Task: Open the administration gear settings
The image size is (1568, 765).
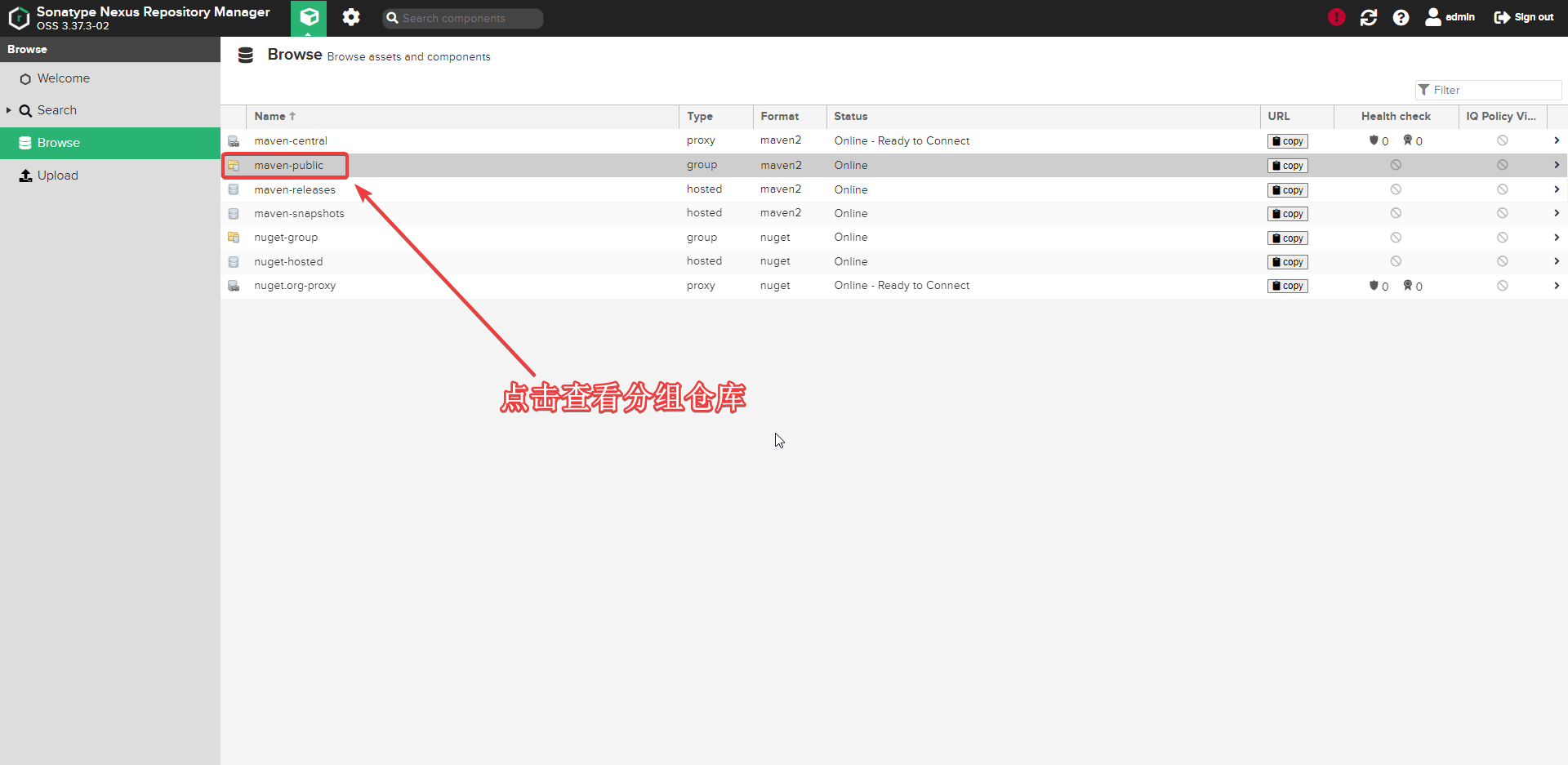Action: pyautogui.click(x=351, y=17)
